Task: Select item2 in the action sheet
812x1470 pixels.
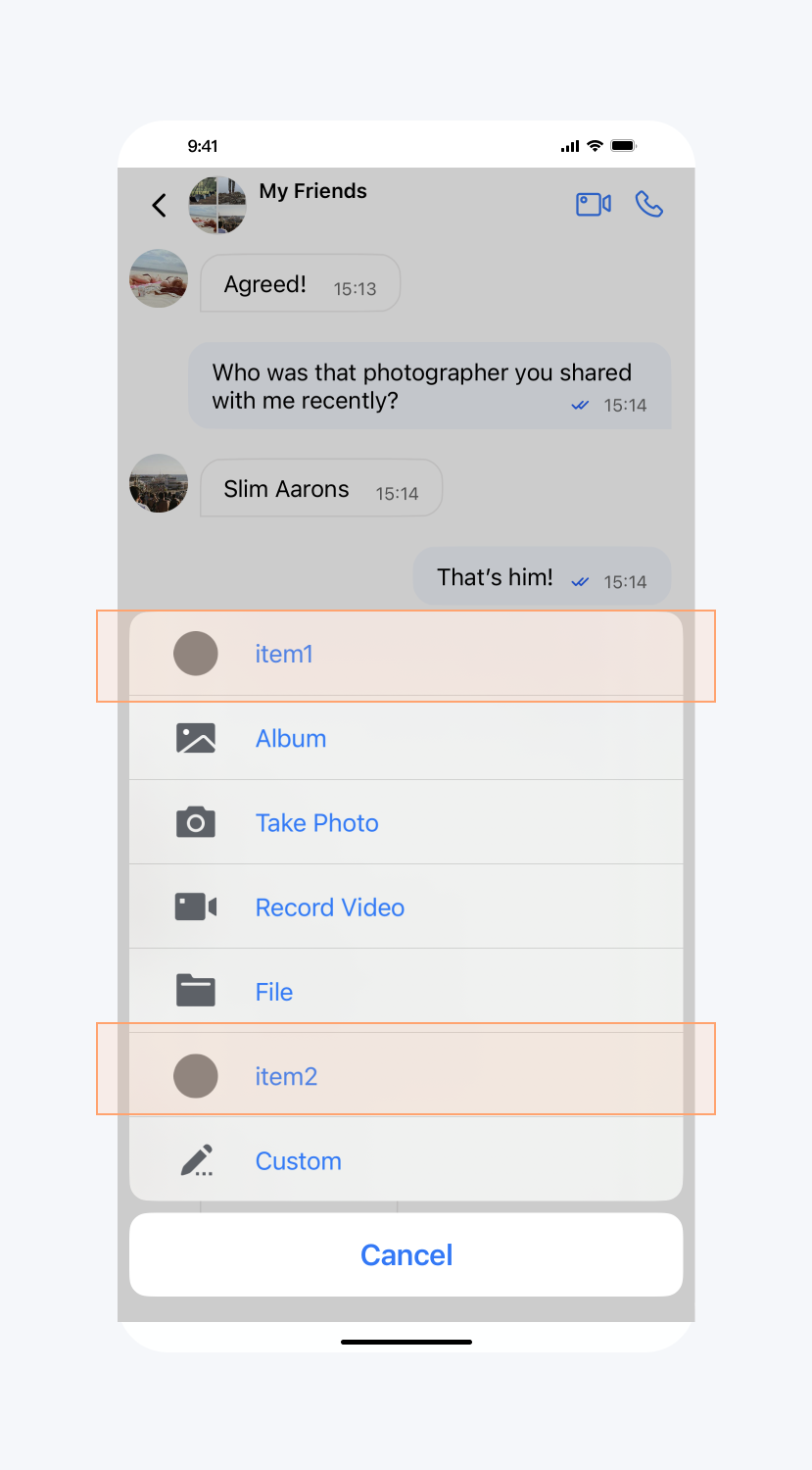Action: tap(286, 1077)
